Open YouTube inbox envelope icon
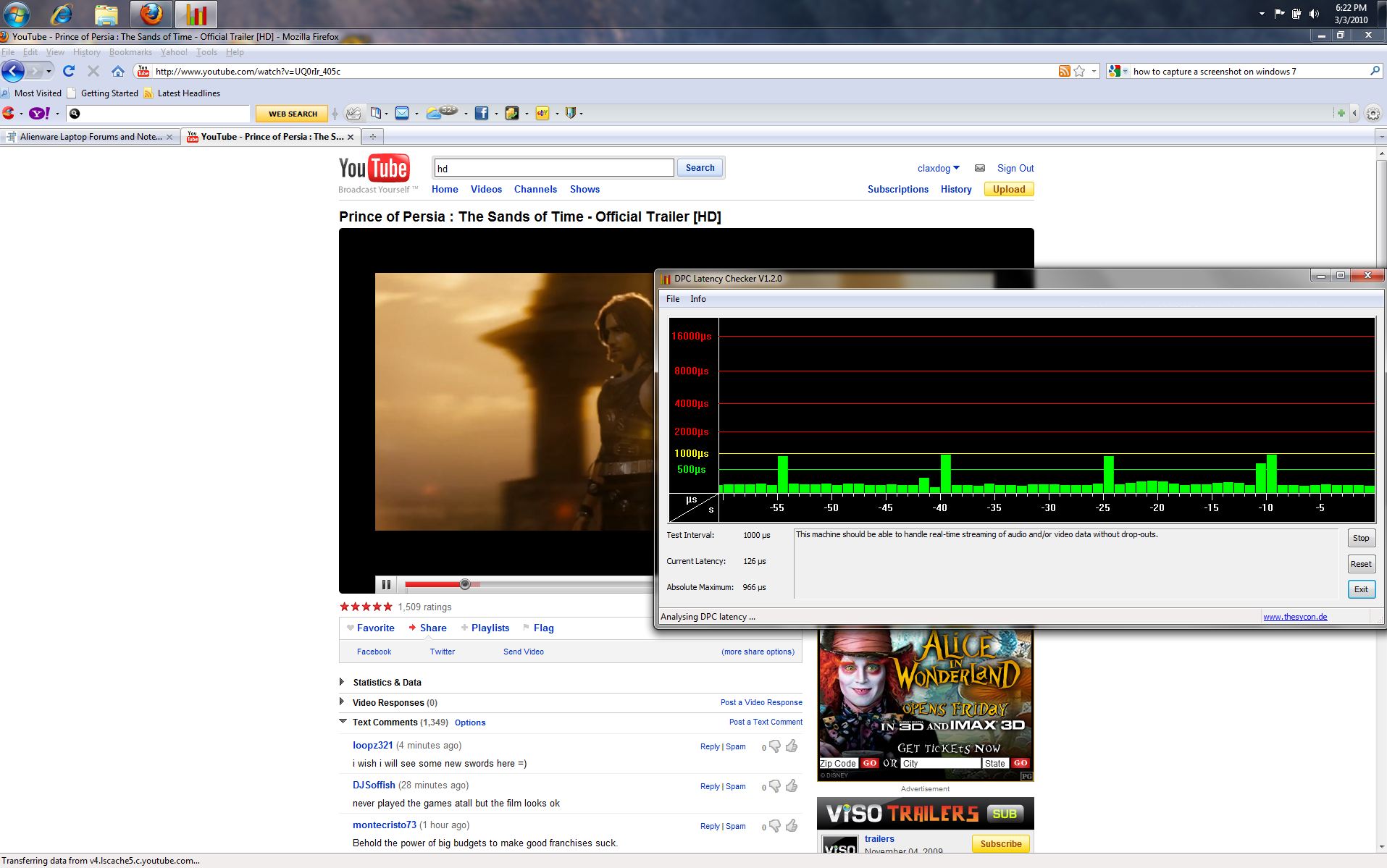 980,168
